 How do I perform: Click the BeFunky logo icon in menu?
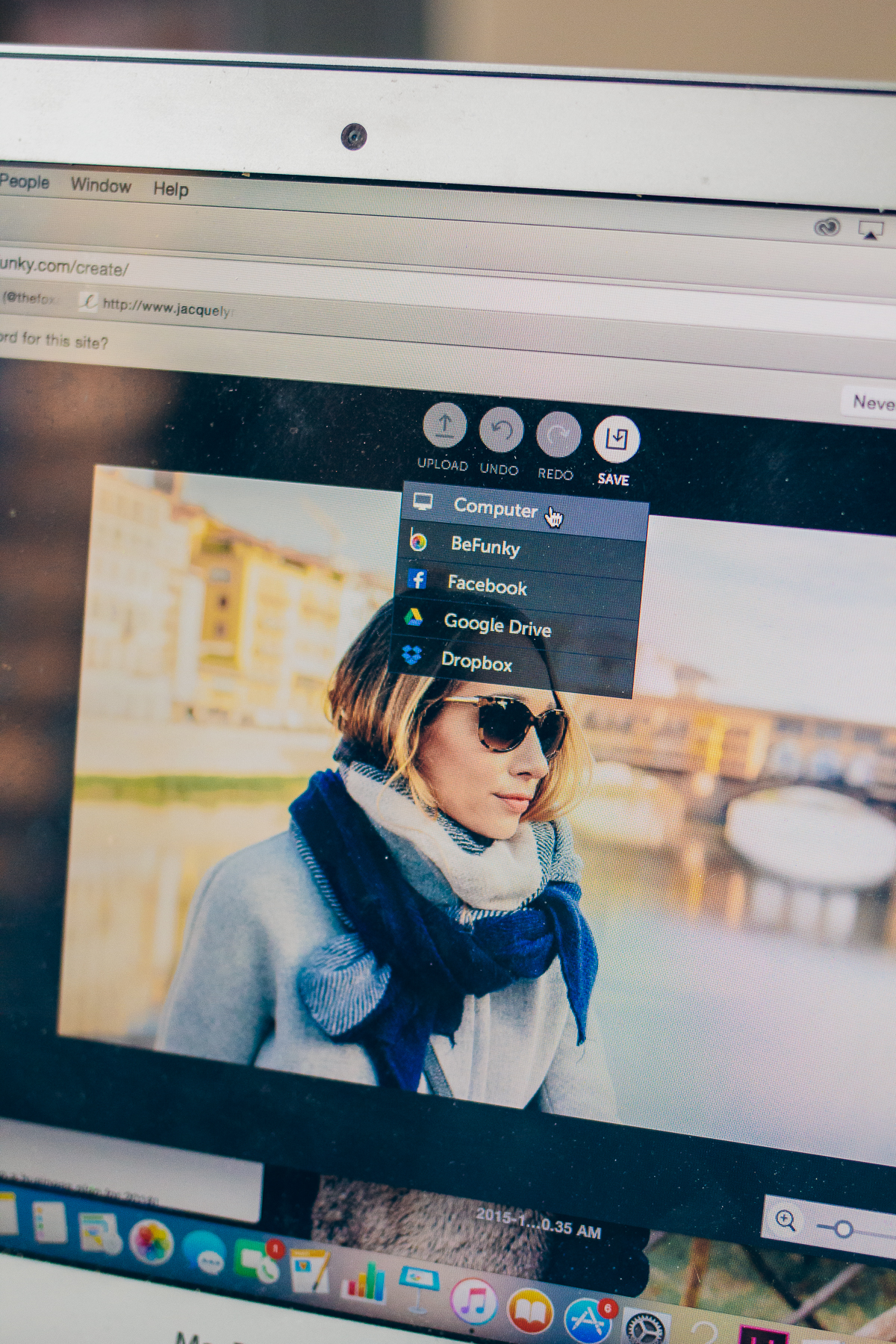point(418,541)
